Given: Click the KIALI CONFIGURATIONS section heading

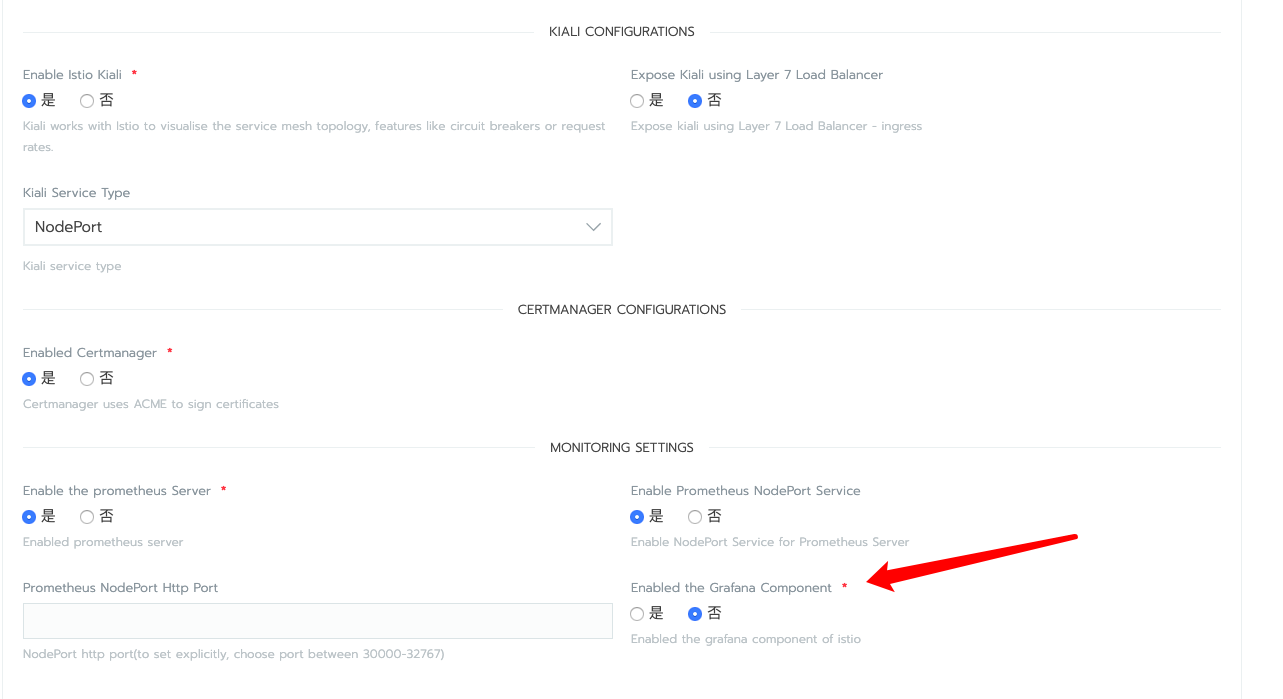Looking at the screenshot, I should (621, 32).
